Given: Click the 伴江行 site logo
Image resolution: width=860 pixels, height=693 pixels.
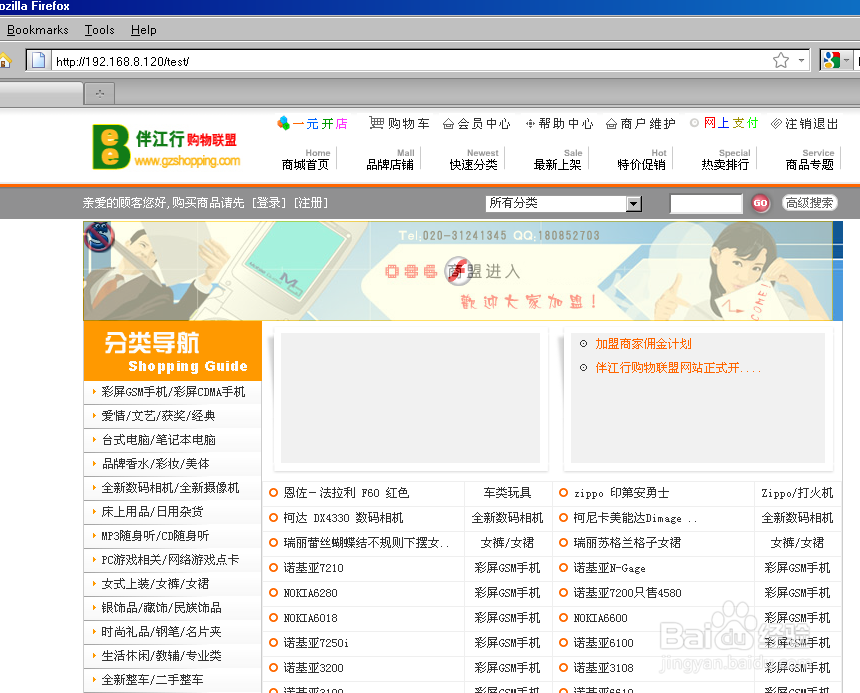Looking at the screenshot, I should pyautogui.click(x=166, y=146).
